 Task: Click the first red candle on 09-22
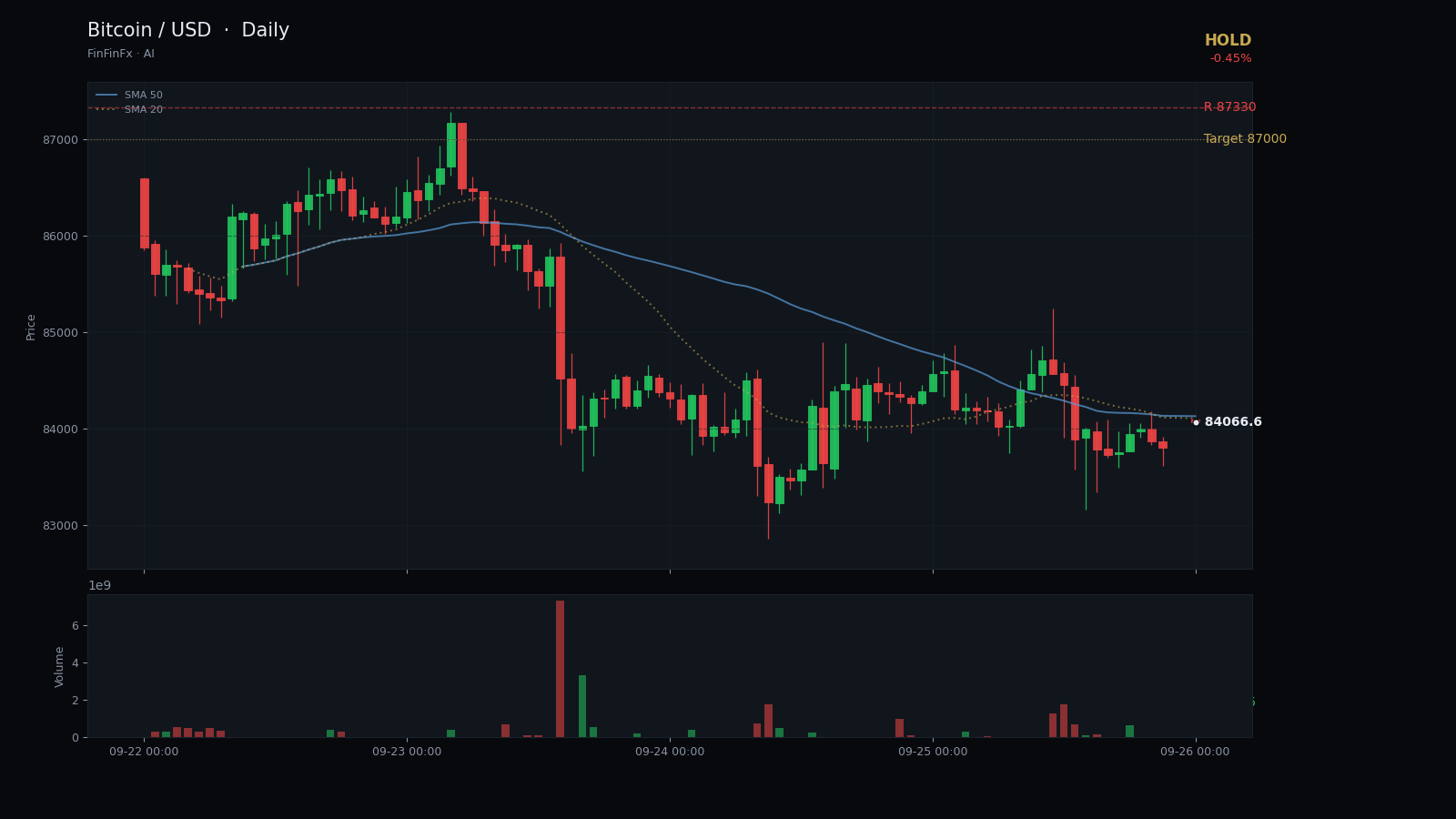click(144, 213)
